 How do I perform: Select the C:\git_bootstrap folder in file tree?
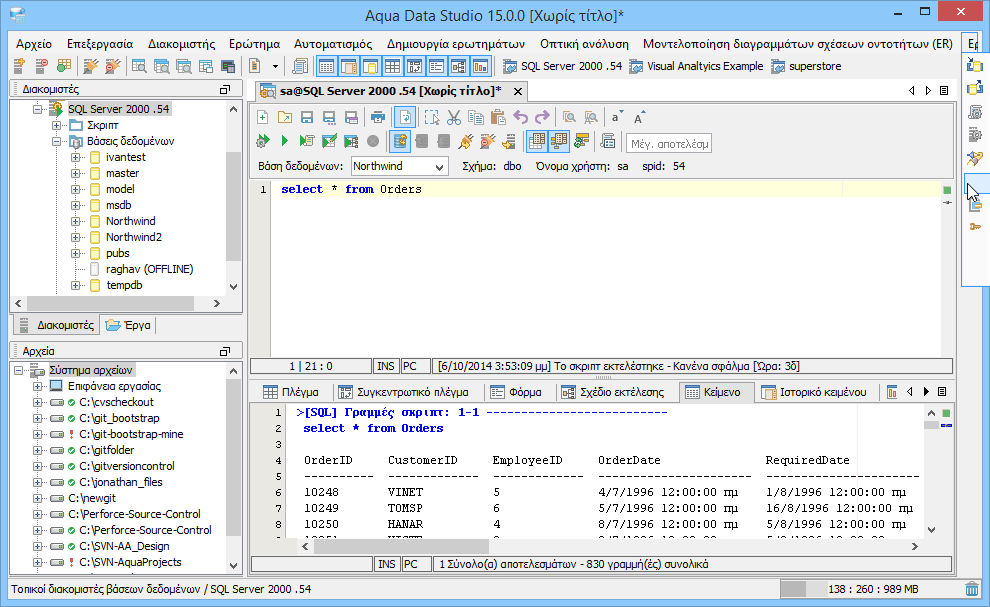click(x=119, y=418)
